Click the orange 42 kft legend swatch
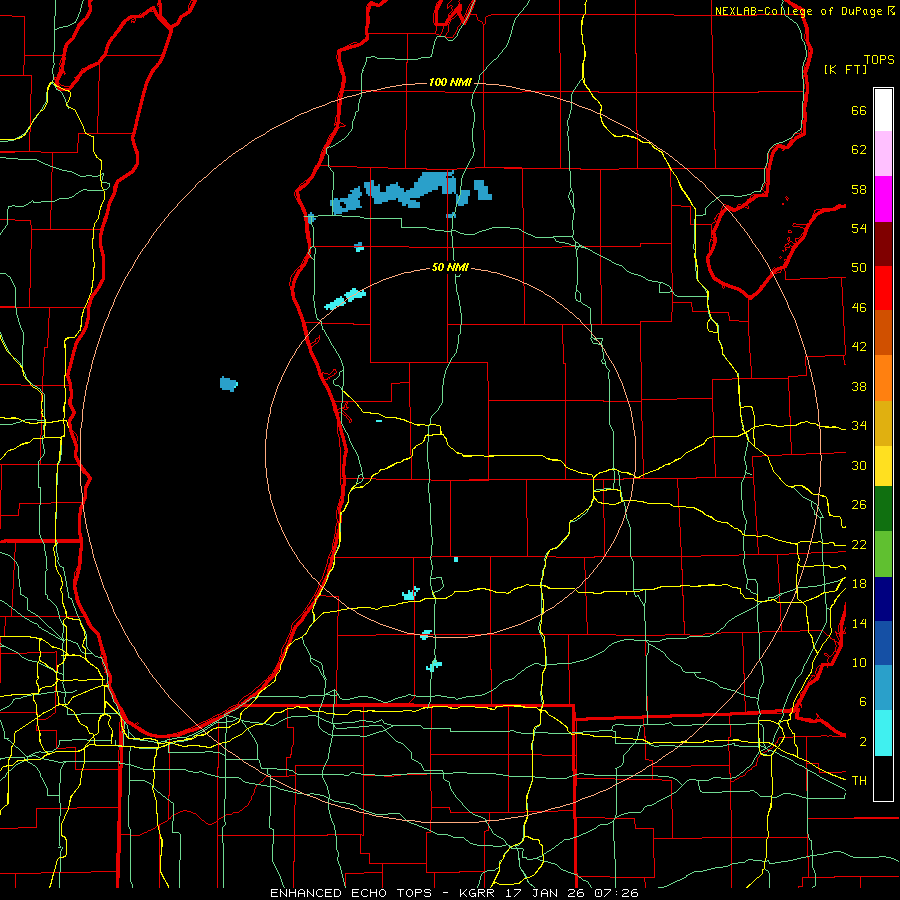900x900 pixels. point(883,378)
